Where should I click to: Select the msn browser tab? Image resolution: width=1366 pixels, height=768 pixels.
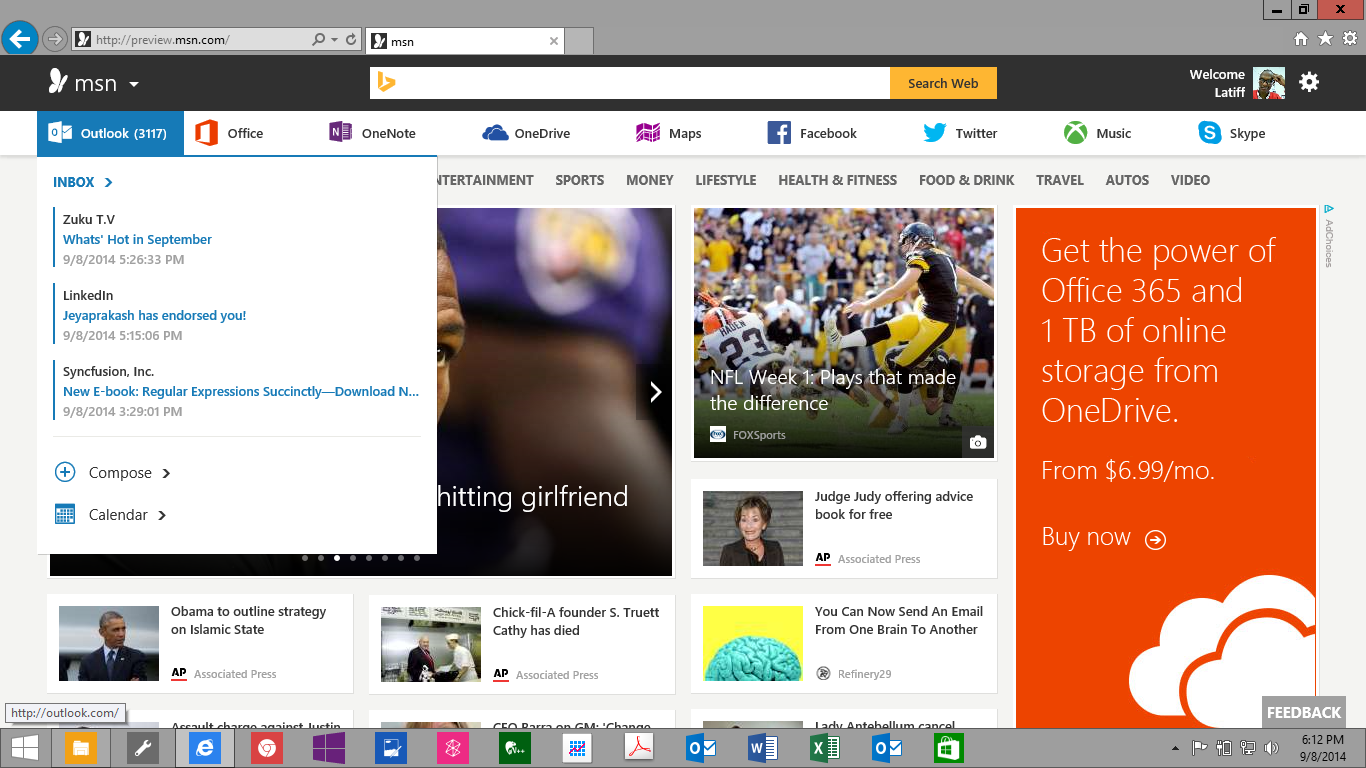pyautogui.click(x=465, y=41)
